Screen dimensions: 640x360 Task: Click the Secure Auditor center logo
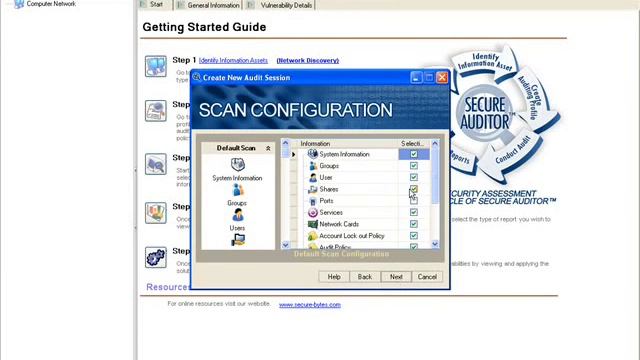[485, 113]
